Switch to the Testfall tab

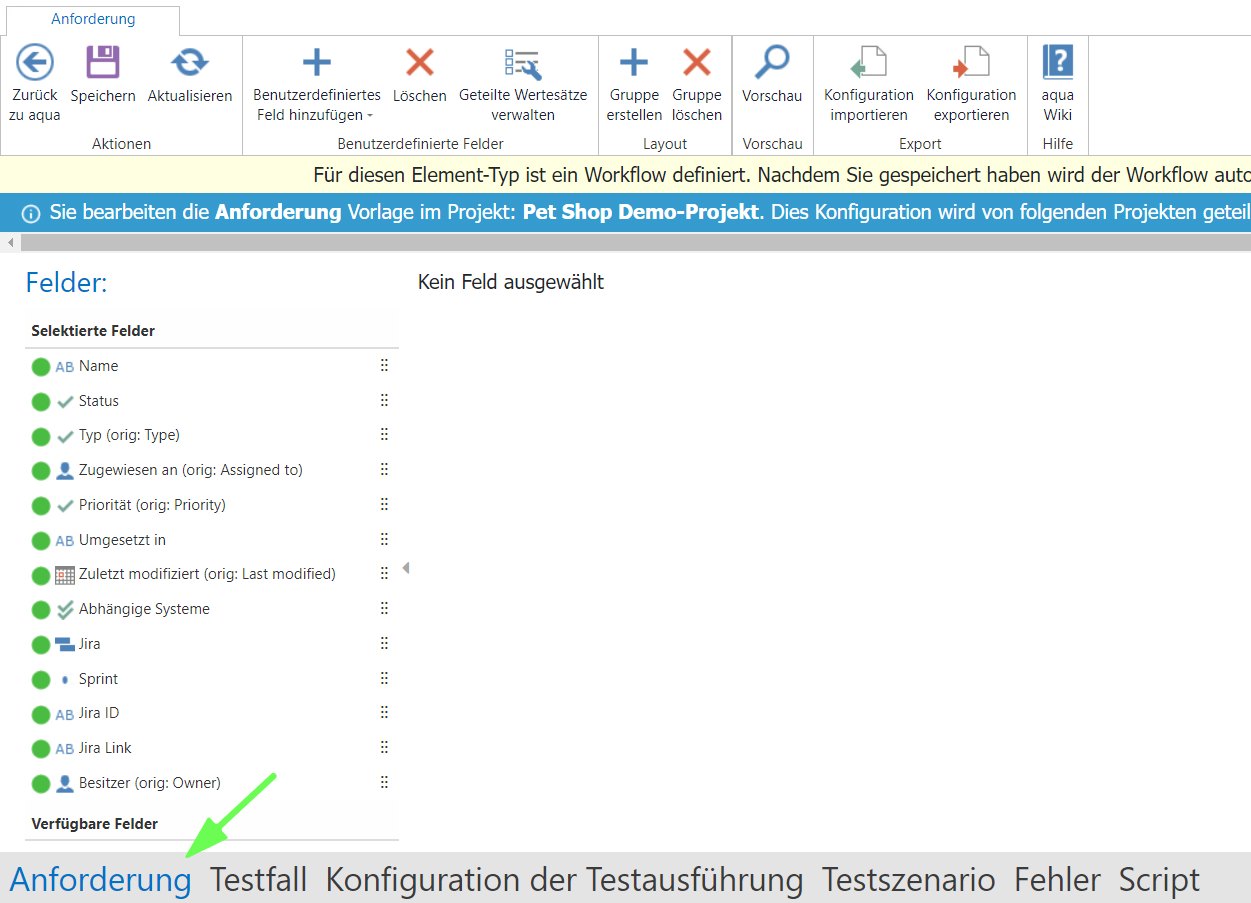click(x=258, y=880)
